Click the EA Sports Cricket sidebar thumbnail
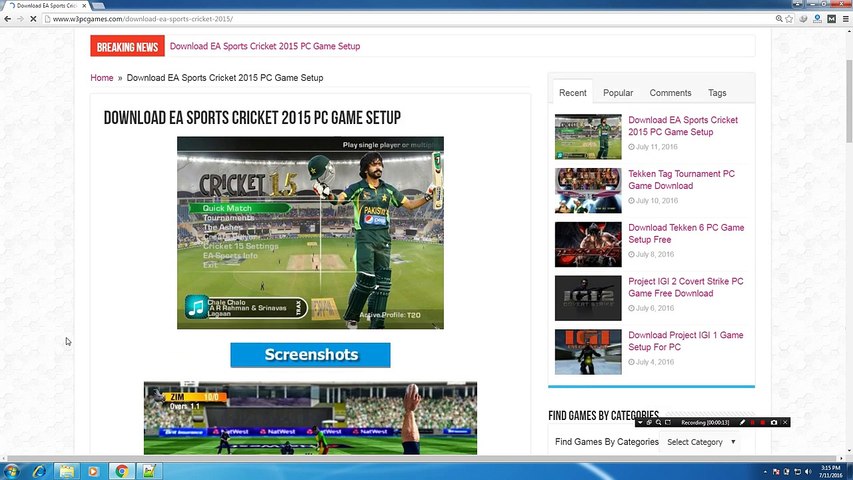The height and width of the screenshot is (480, 853). pyautogui.click(x=588, y=137)
